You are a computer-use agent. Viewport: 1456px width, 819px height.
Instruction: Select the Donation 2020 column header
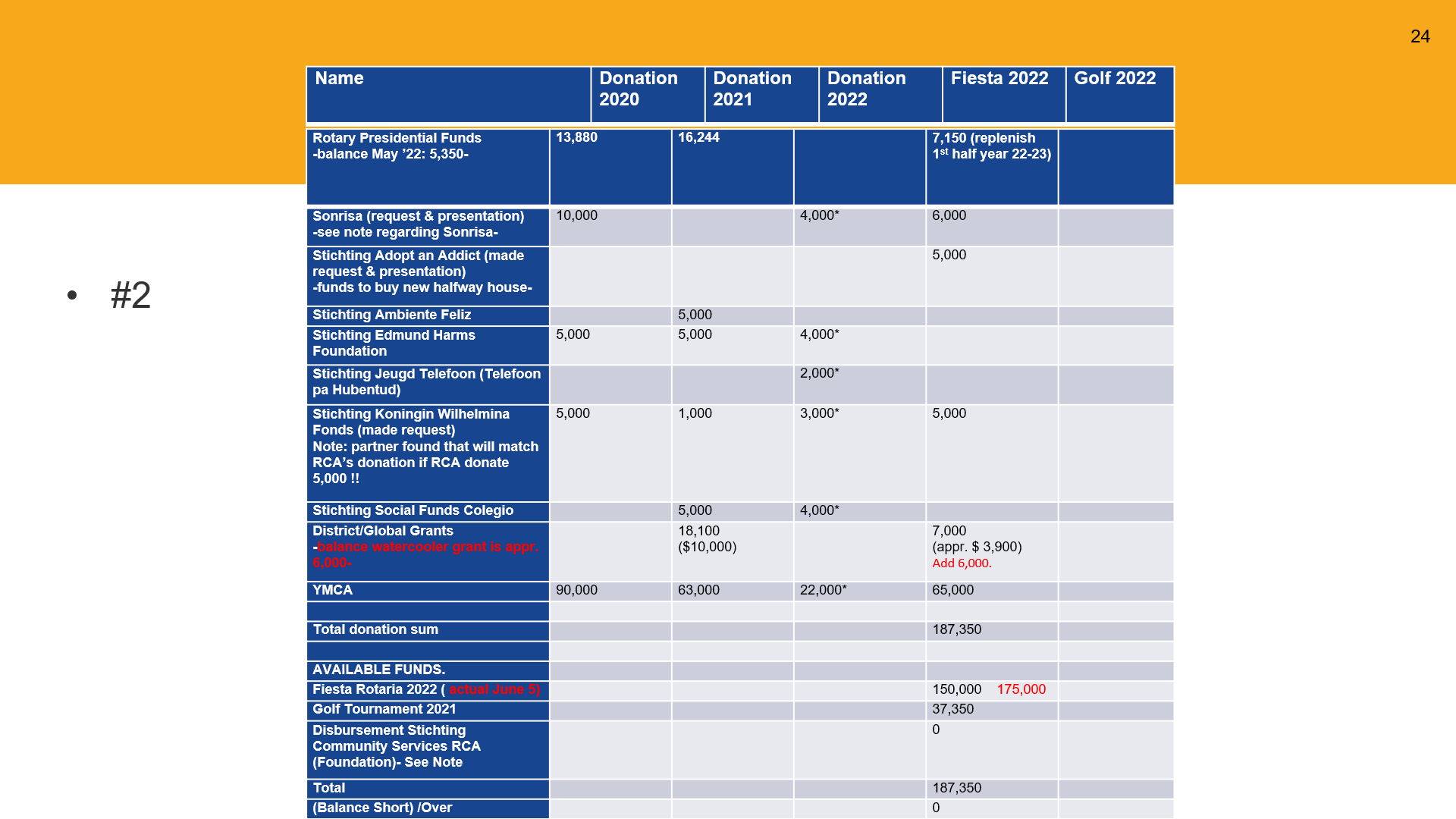pyautogui.click(x=648, y=95)
